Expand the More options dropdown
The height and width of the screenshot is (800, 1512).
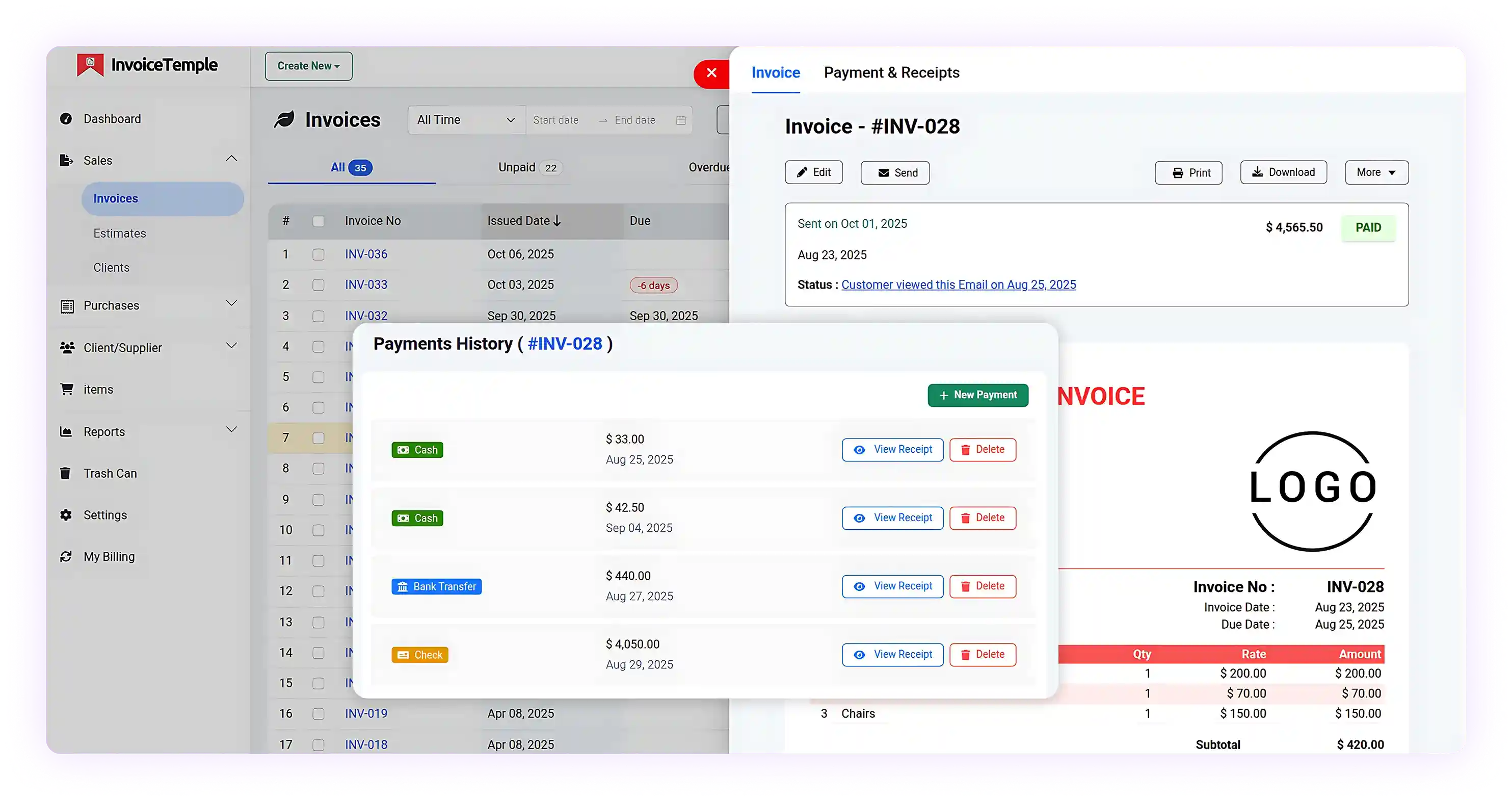(1376, 172)
